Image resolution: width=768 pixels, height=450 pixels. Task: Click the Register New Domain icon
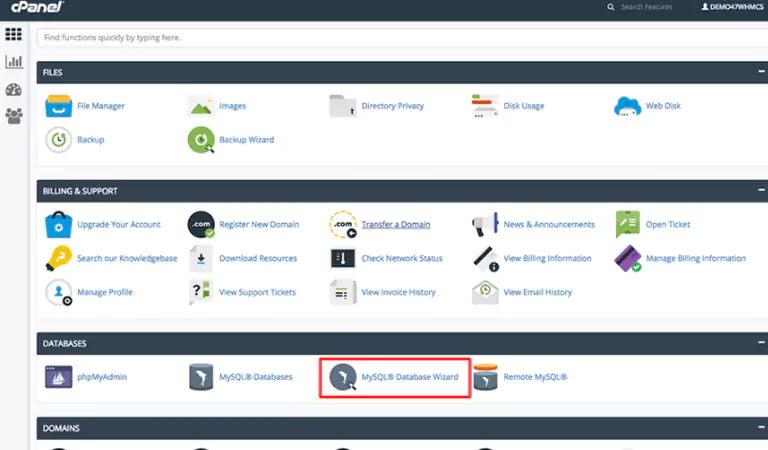click(201, 224)
